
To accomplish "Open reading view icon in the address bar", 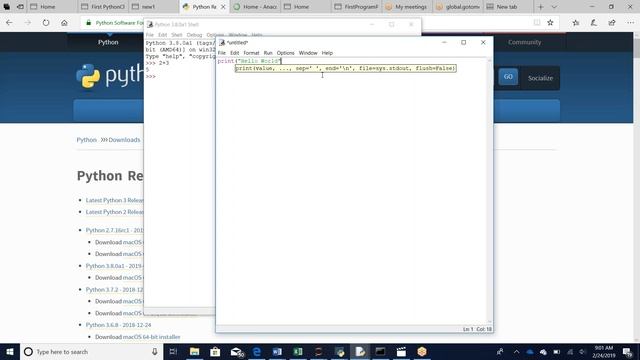I will [x=537, y=23].
